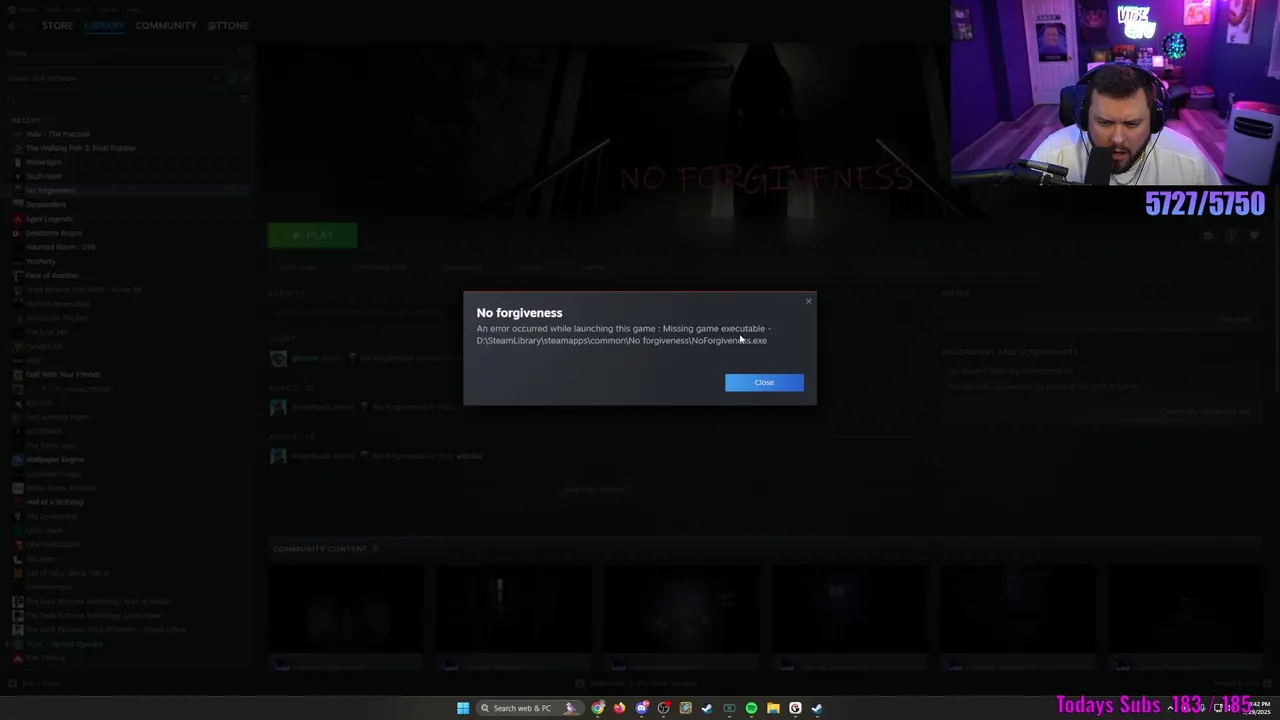Click the Face of Another game icon
Image resolution: width=1280 pixels, height=720 pixels.
coord(17,275)
